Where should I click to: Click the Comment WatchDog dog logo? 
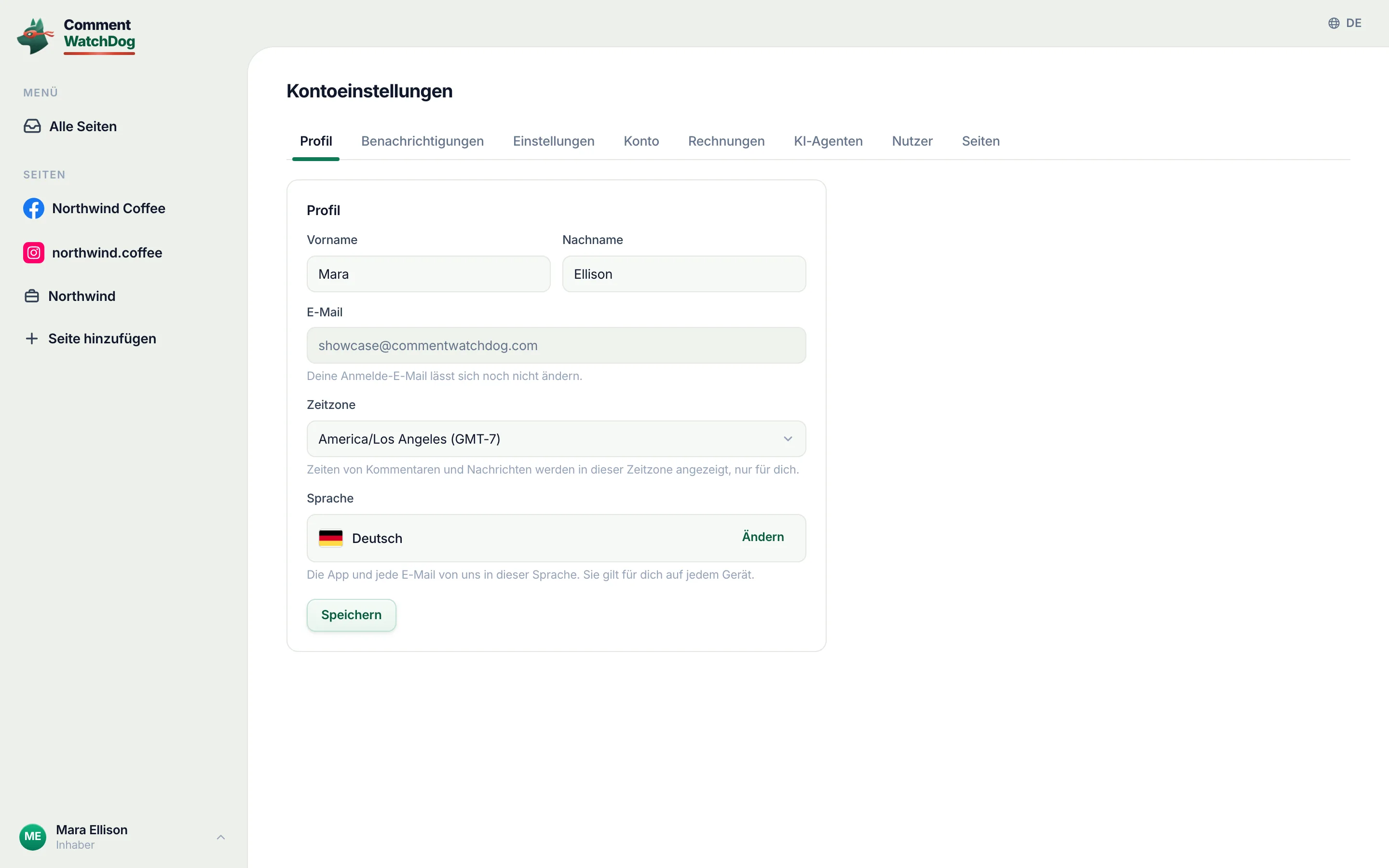click(35, 36)
